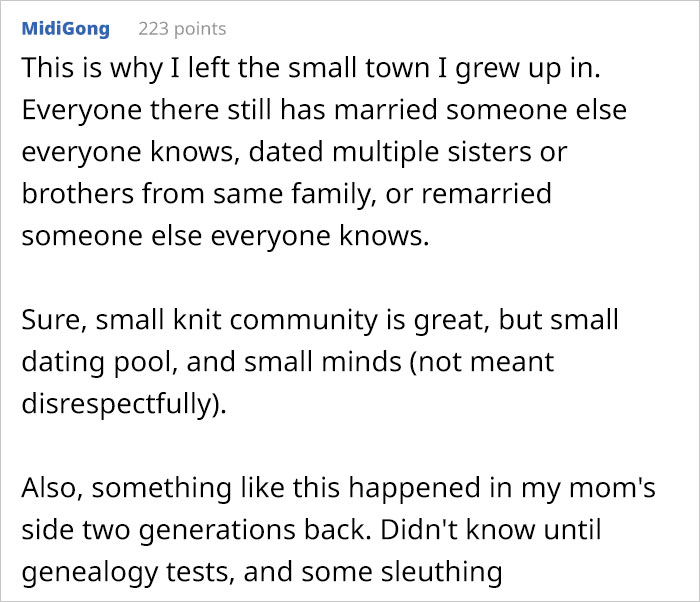Click the word "remarried" in the first paragraph
700x602 pixels.
[x=488, y=193]
